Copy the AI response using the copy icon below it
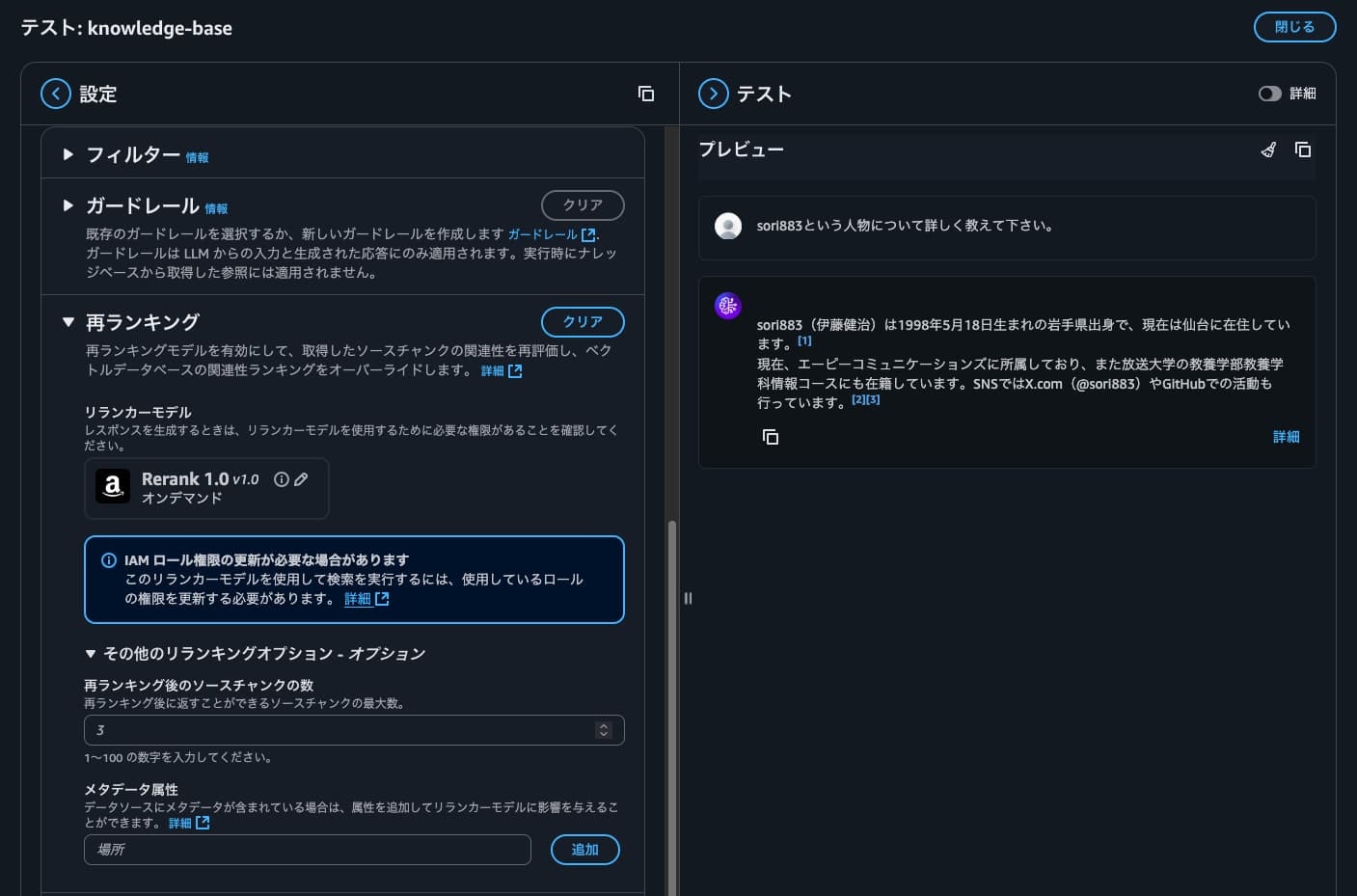Image resolution: width=1357 pixels, height=896 pixels. point(770,436)
